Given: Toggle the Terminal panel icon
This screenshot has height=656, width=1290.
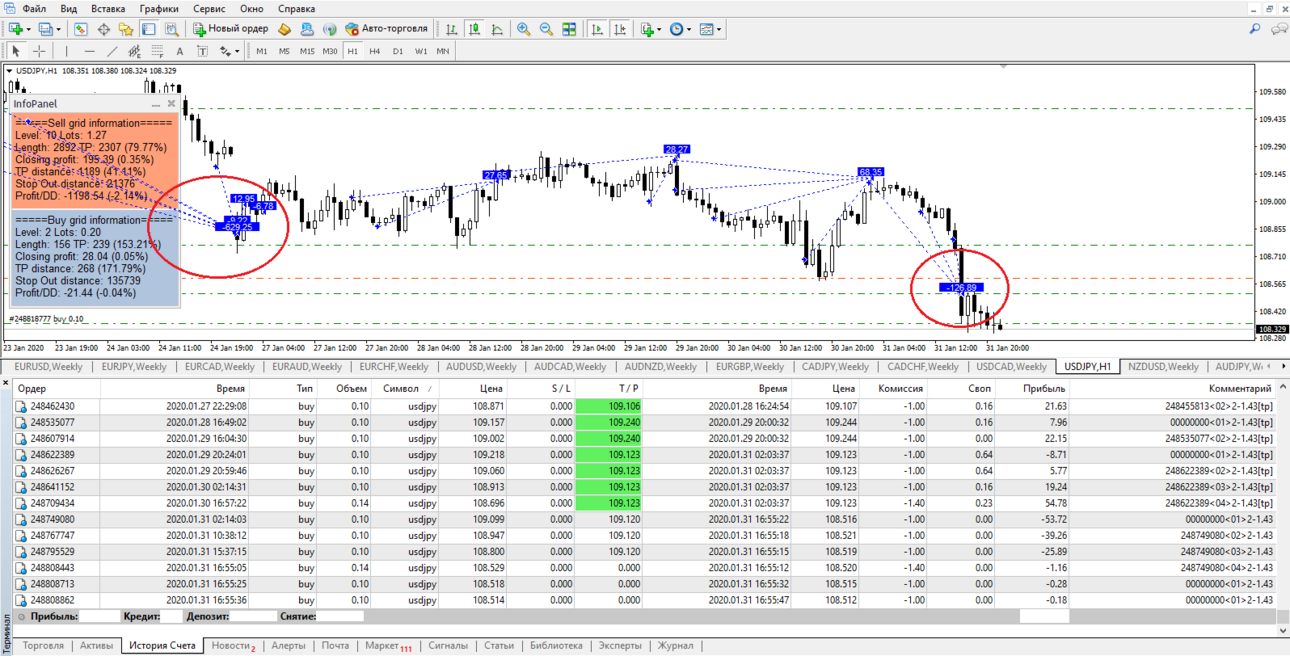Looking at the screenshot, I should click(149, 29).
